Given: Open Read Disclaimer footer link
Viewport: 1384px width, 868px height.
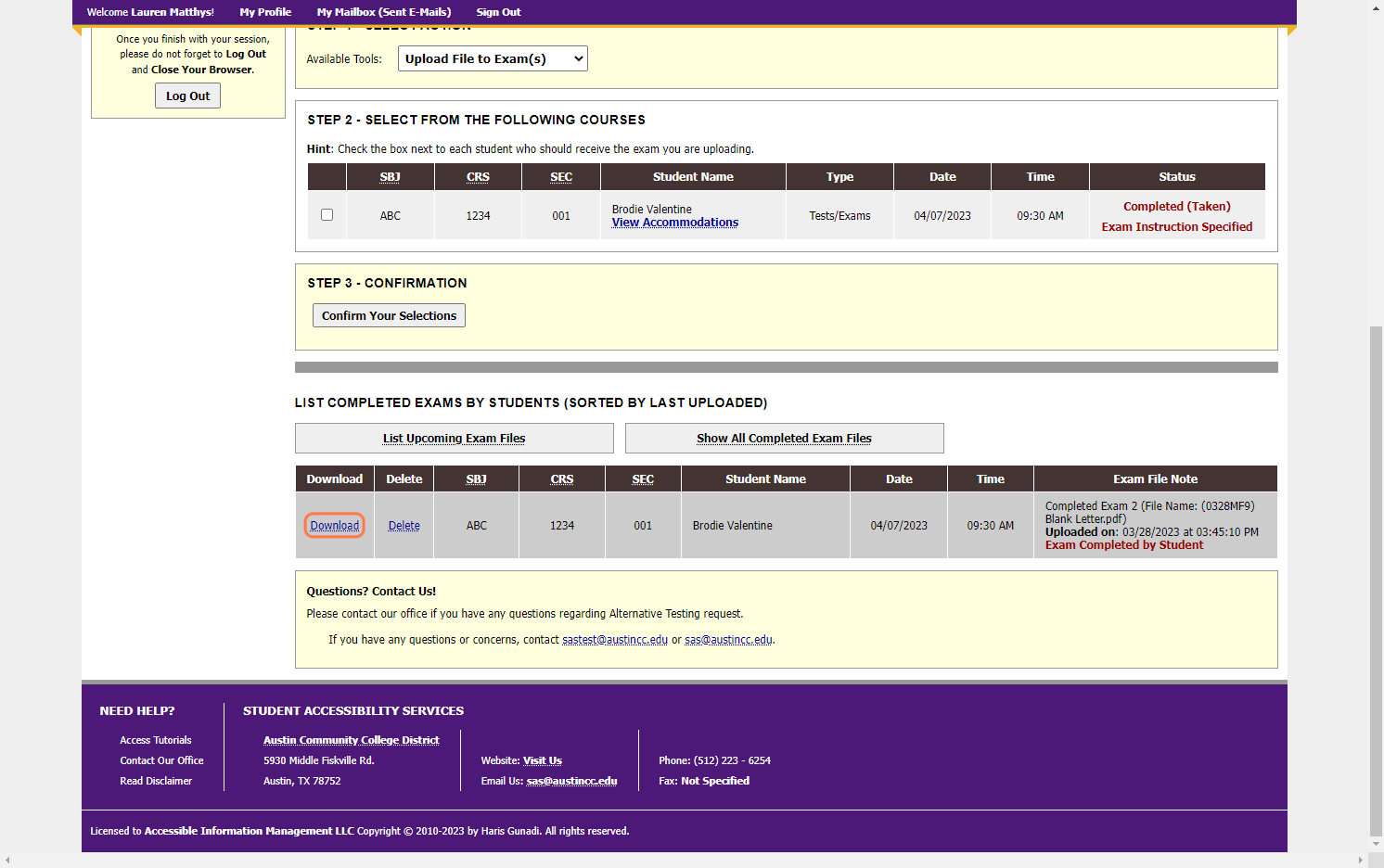Looking at the screenshot, I should point(156,781).
